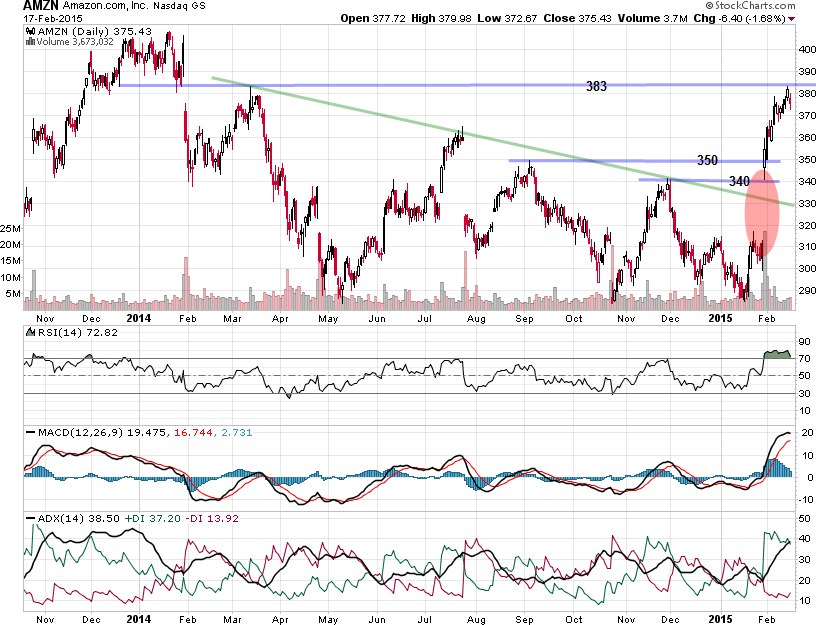
Task: Click the Sep label under the price panel
Action: pos(525,318)
